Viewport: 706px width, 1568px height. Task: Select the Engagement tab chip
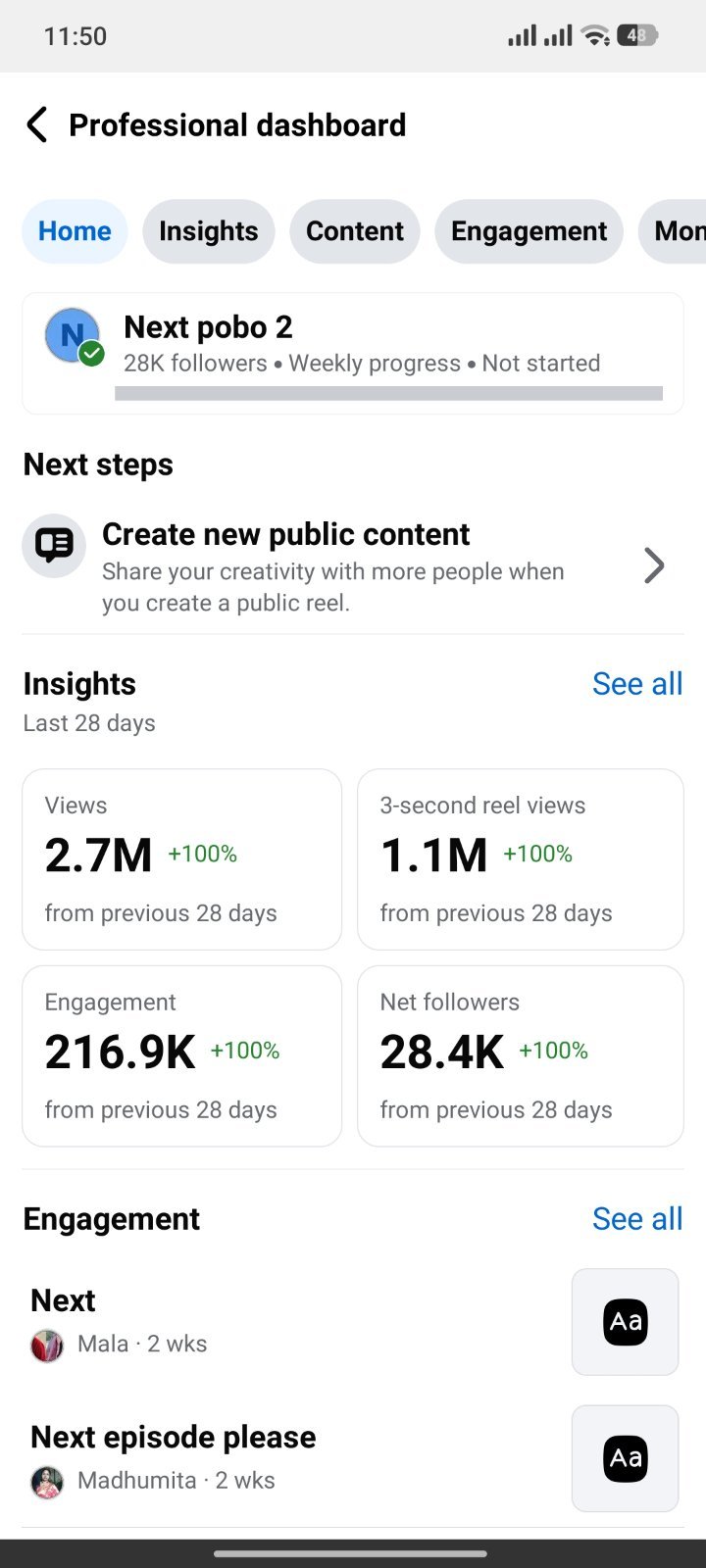click(529, 231)
